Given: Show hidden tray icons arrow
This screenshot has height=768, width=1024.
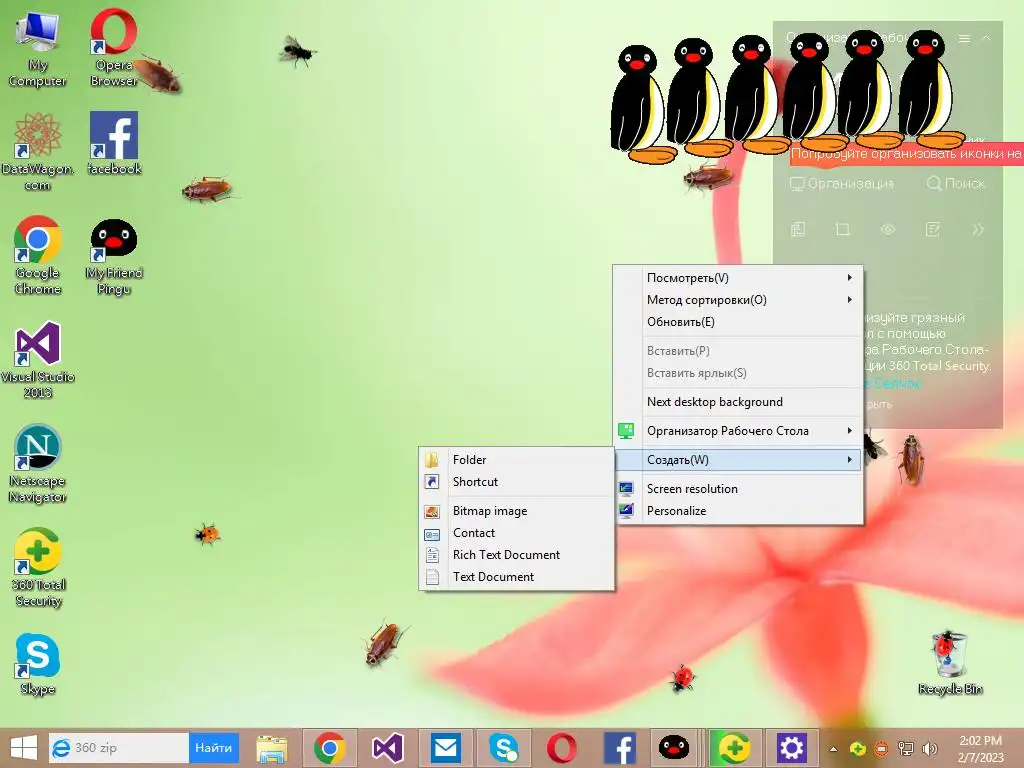Looking at the screenshot, I should tap(833, 749).
